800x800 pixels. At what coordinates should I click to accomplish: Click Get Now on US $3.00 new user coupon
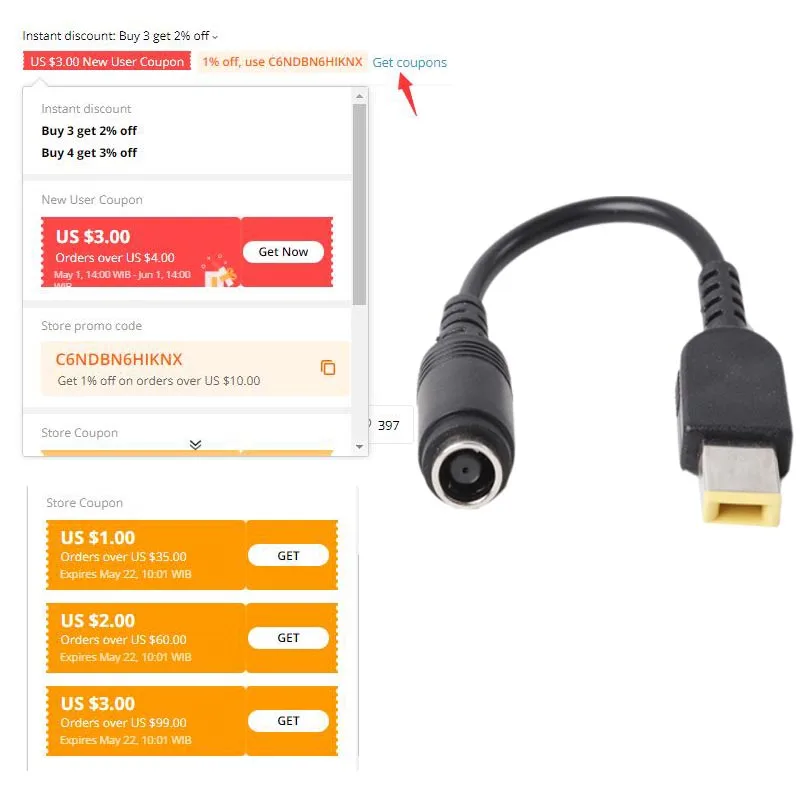tap(283, 252)
